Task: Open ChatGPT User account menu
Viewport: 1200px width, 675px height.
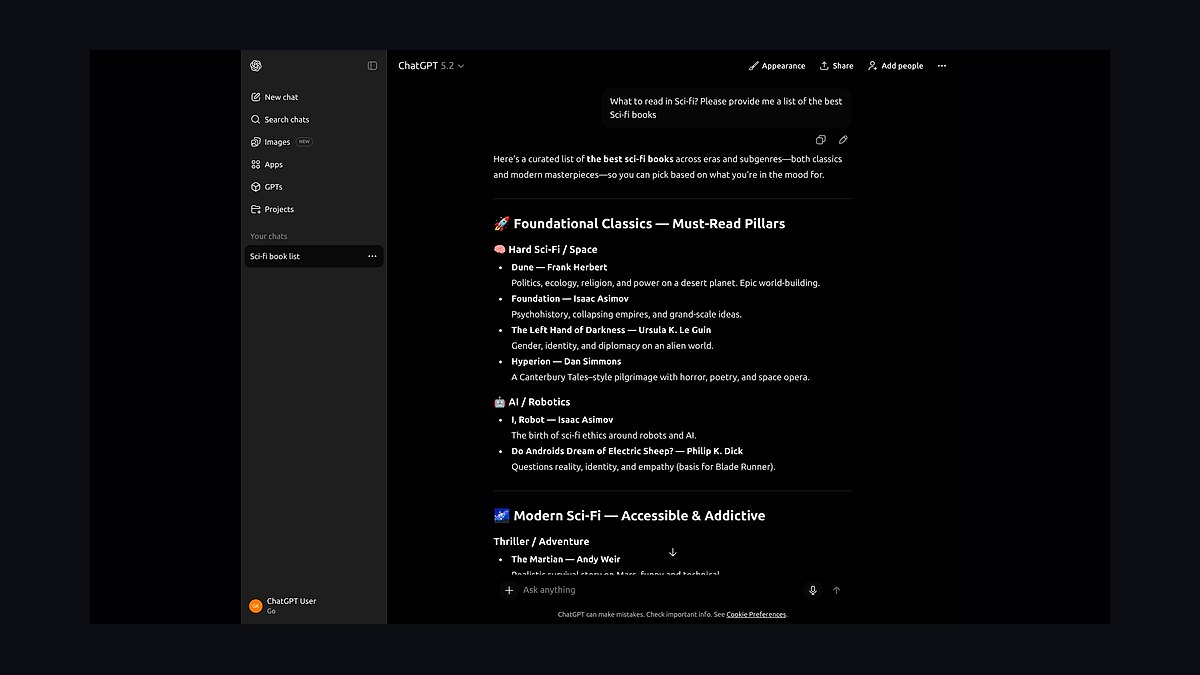Action: (314, 605)
